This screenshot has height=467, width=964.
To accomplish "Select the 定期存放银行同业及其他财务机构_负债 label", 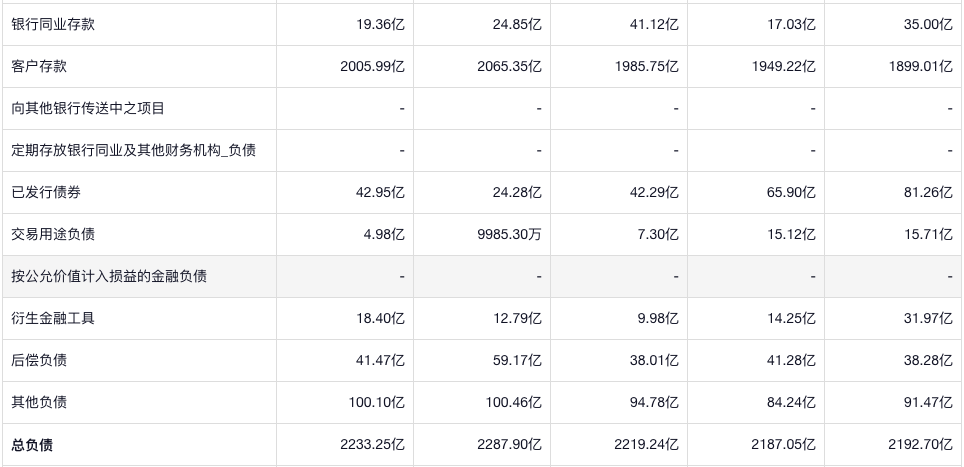I will pos(133,150).
